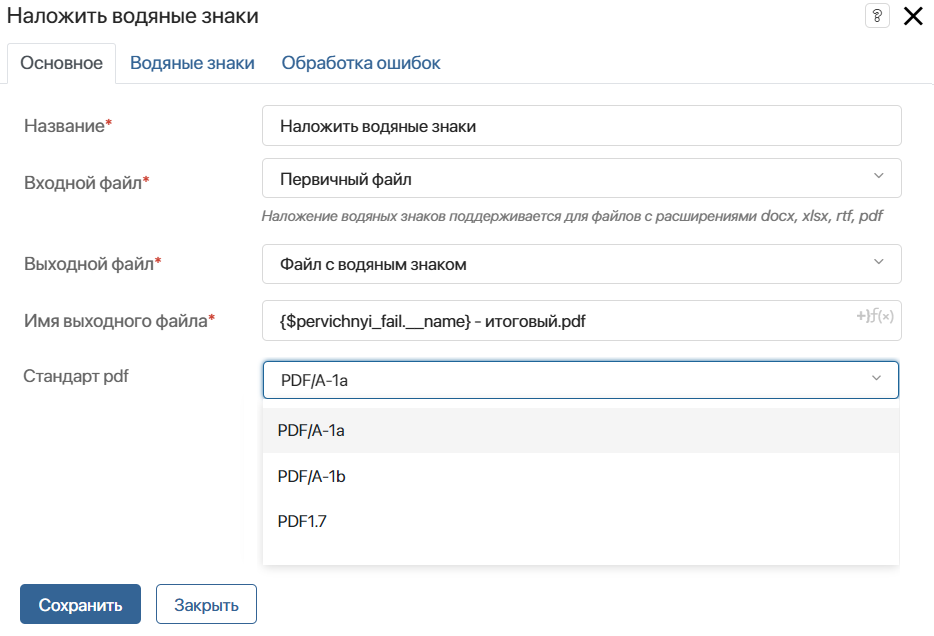This screenshot has height=636, width=934.
Task: Go to the Обработка ошибок tab
Action: click(x=361, y=63)
